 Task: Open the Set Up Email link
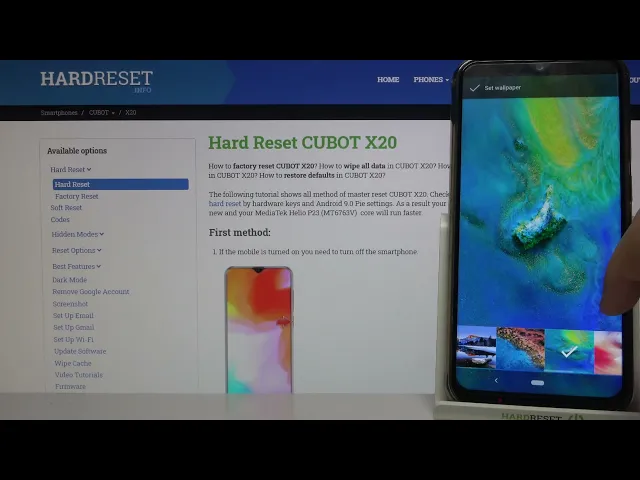73,316
